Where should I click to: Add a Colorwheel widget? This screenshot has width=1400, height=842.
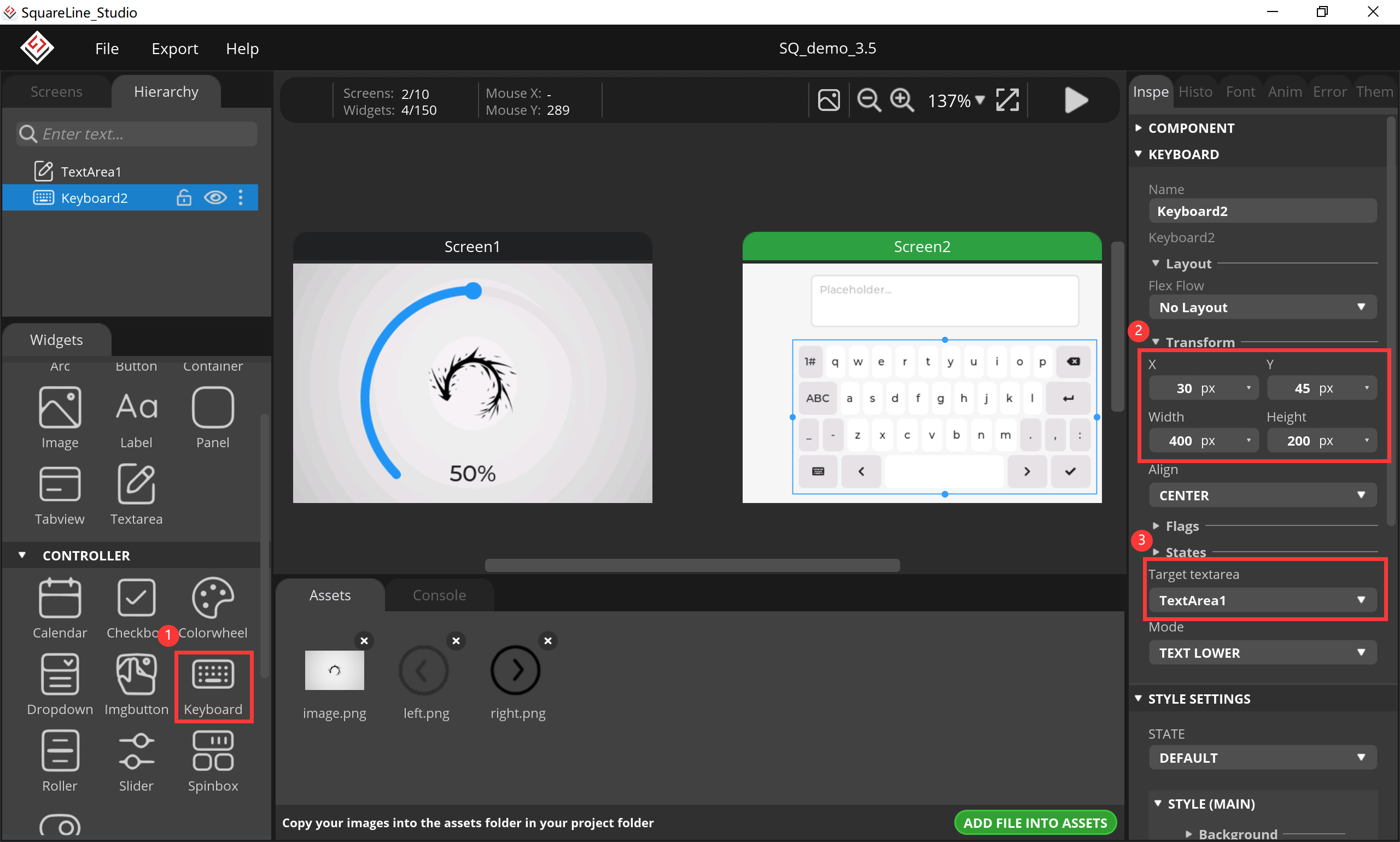coord(213,608)
